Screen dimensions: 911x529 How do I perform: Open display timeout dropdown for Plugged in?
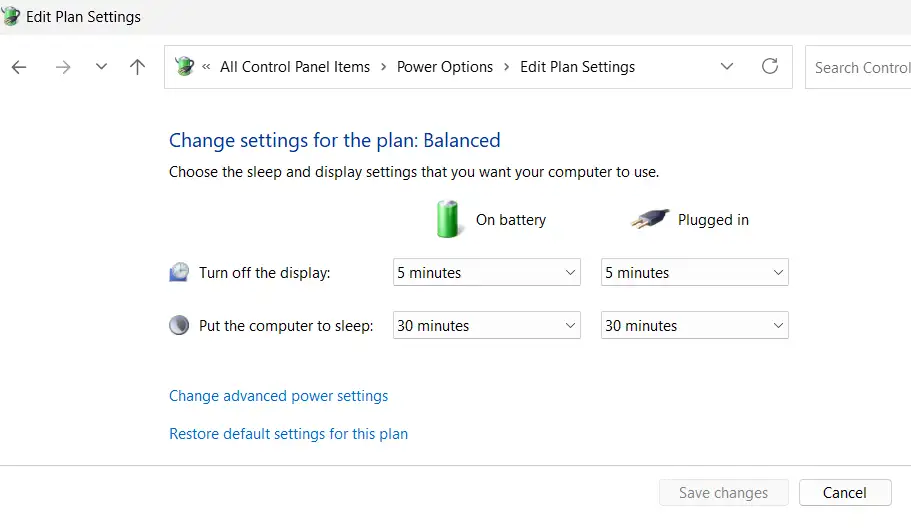tap(694, 272)
